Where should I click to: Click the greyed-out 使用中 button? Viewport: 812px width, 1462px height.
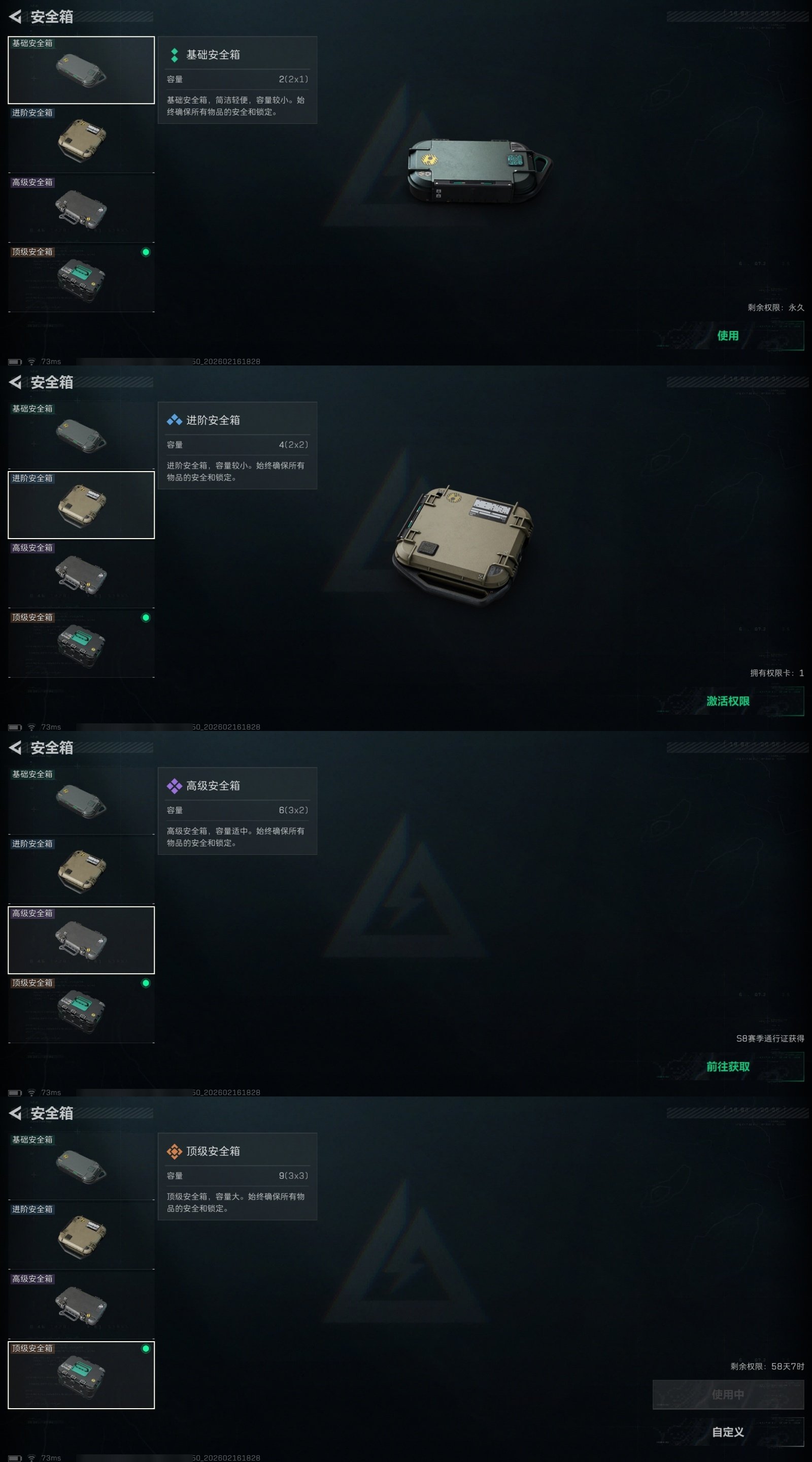pos(728,1394)
